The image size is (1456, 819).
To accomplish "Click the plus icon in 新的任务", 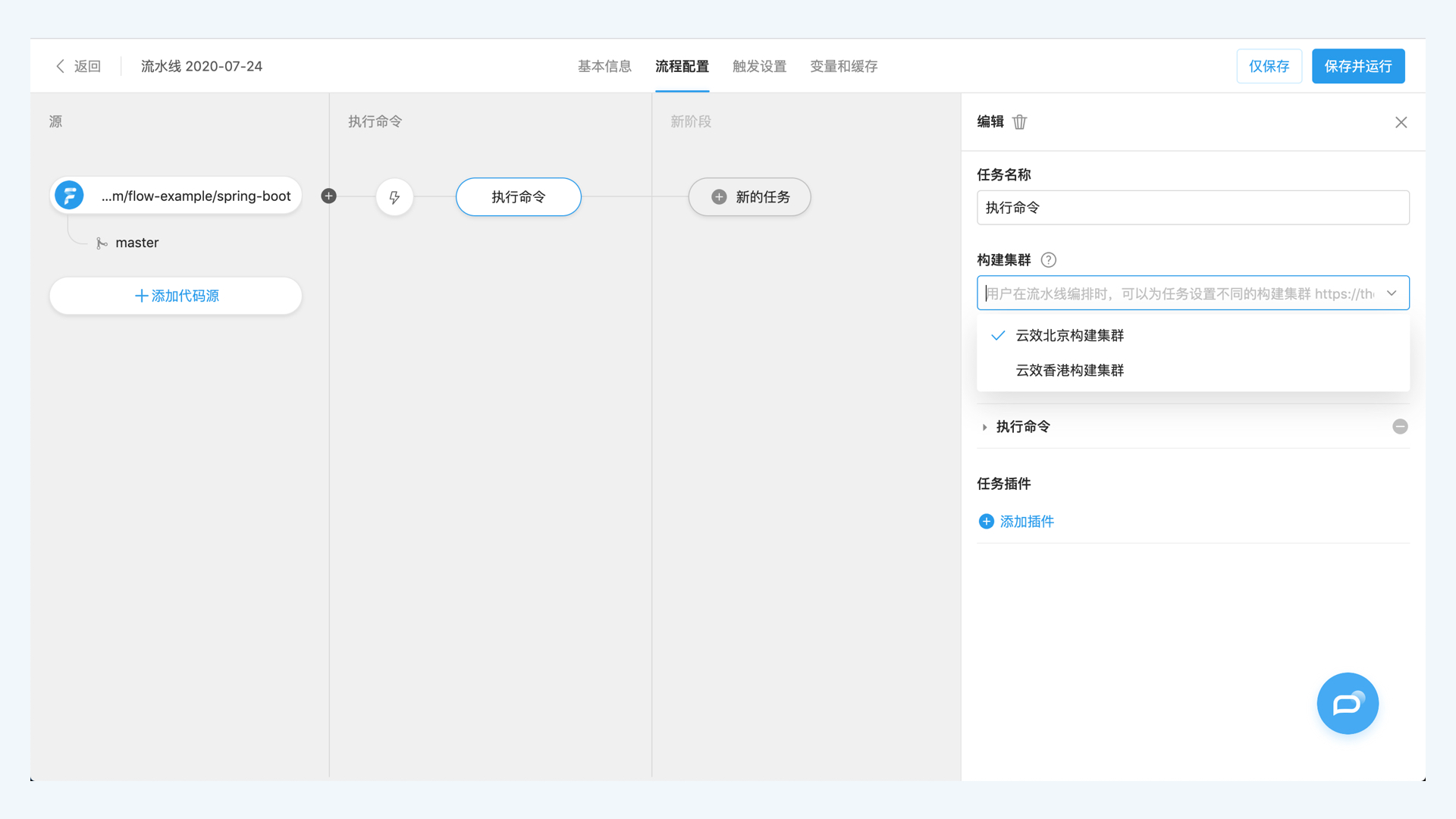I will (x=719, y=197).
